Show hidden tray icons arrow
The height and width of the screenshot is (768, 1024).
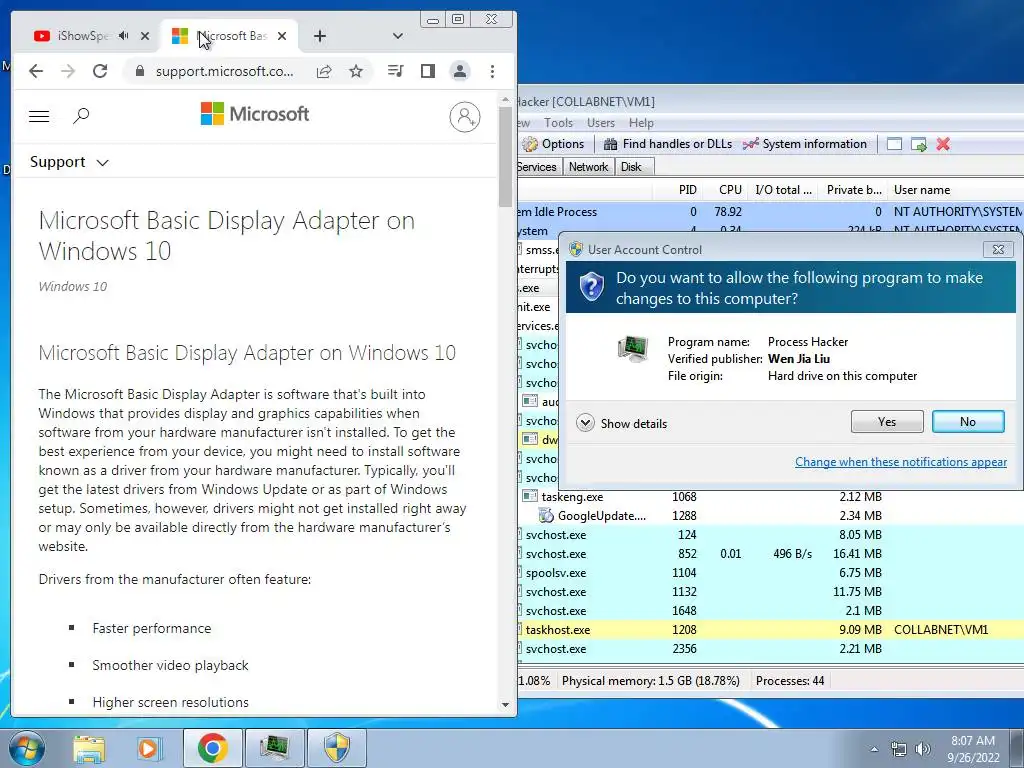[874, 749]
